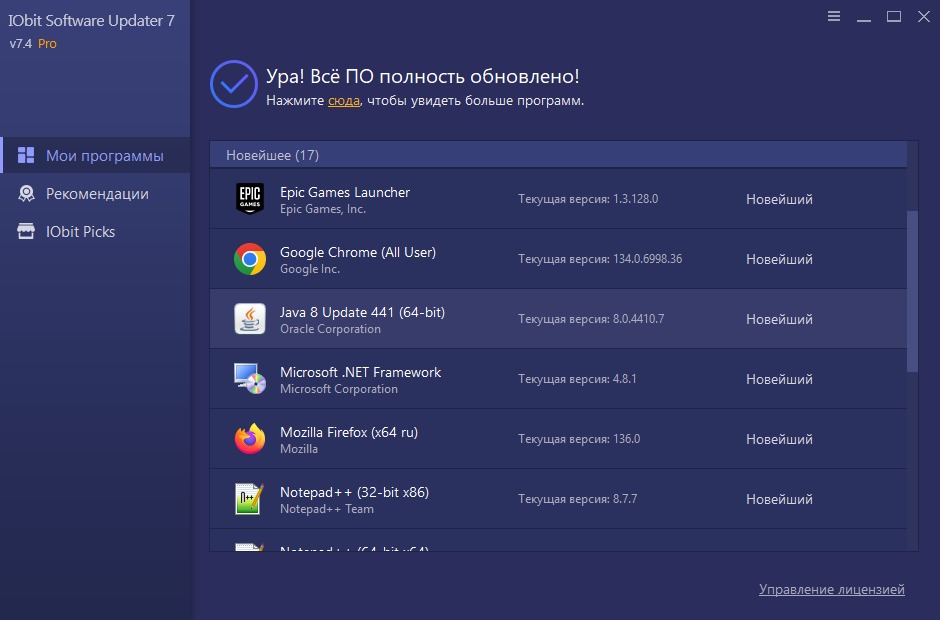
Task: Click Новейший status for .NET Framework
Action: click(779, 379)
